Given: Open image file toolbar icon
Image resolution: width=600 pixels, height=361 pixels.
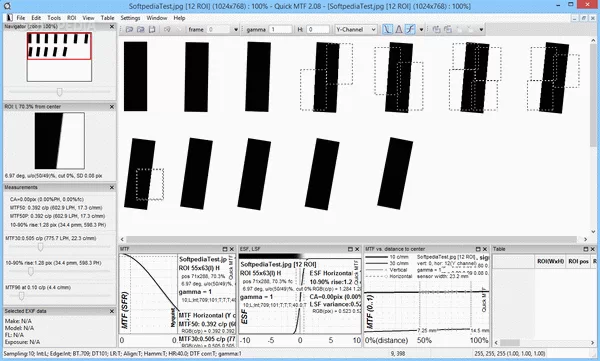Looking at the screenshot, I should pos(129,29).
